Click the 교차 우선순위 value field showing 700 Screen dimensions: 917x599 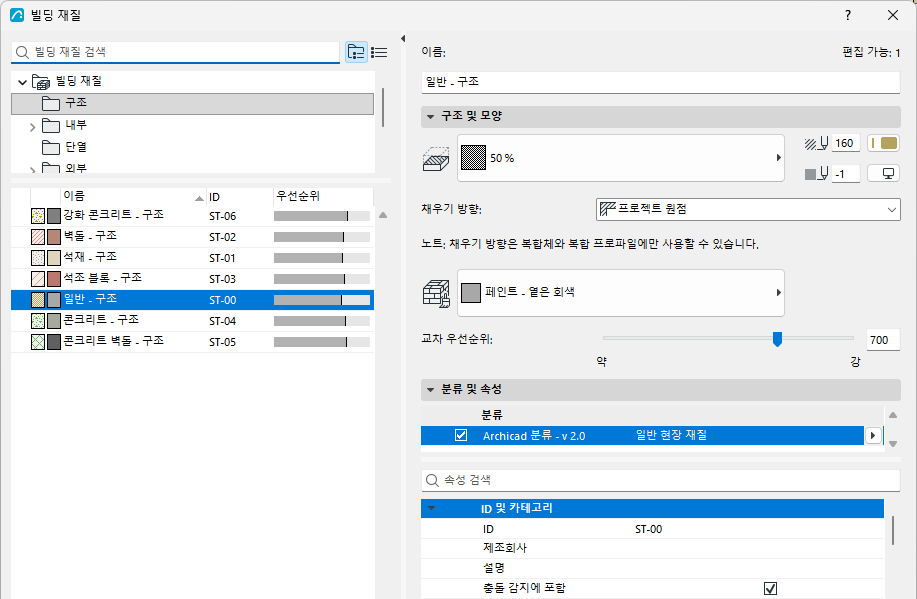(882, 340)
